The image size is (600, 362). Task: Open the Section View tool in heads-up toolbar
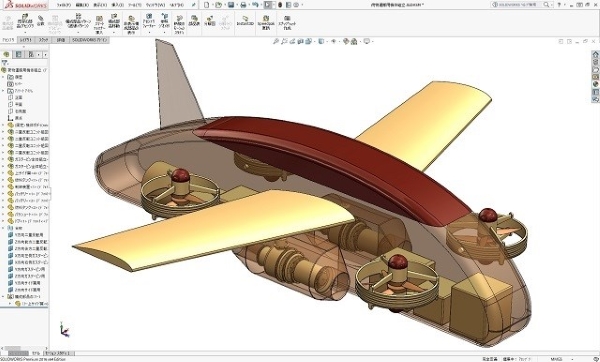tap(300, 41)
